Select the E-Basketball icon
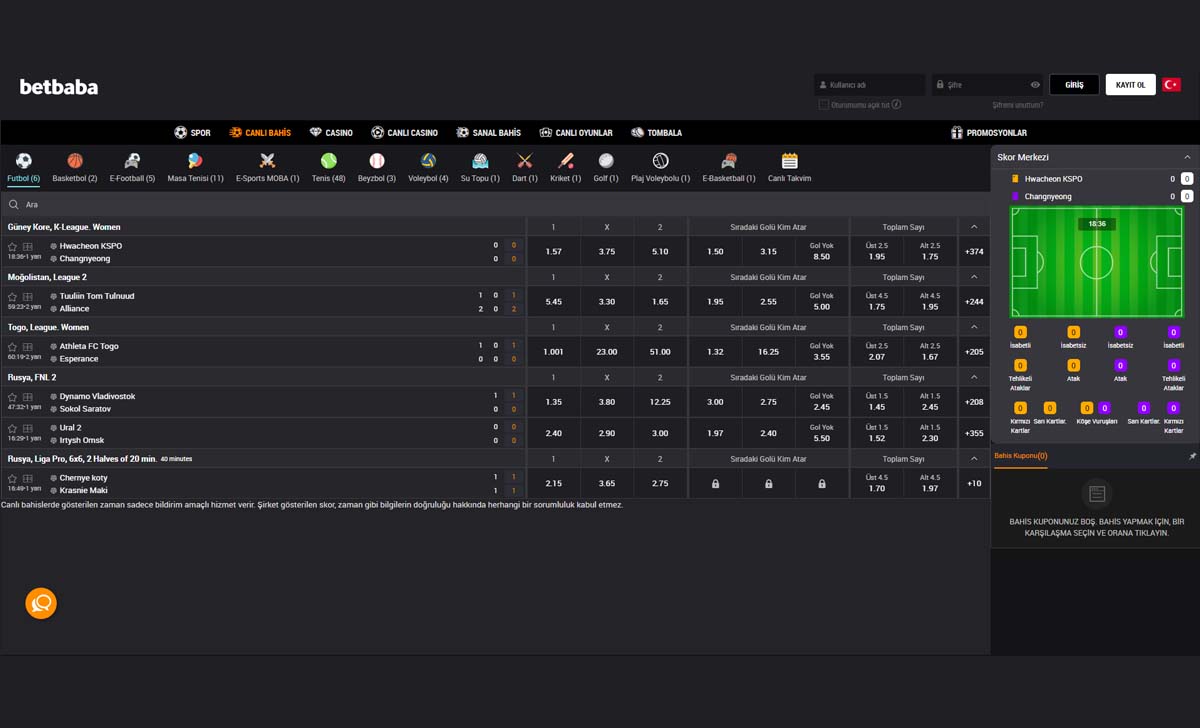The width and height of the screenshot is (1200, 728). (729, 160)
